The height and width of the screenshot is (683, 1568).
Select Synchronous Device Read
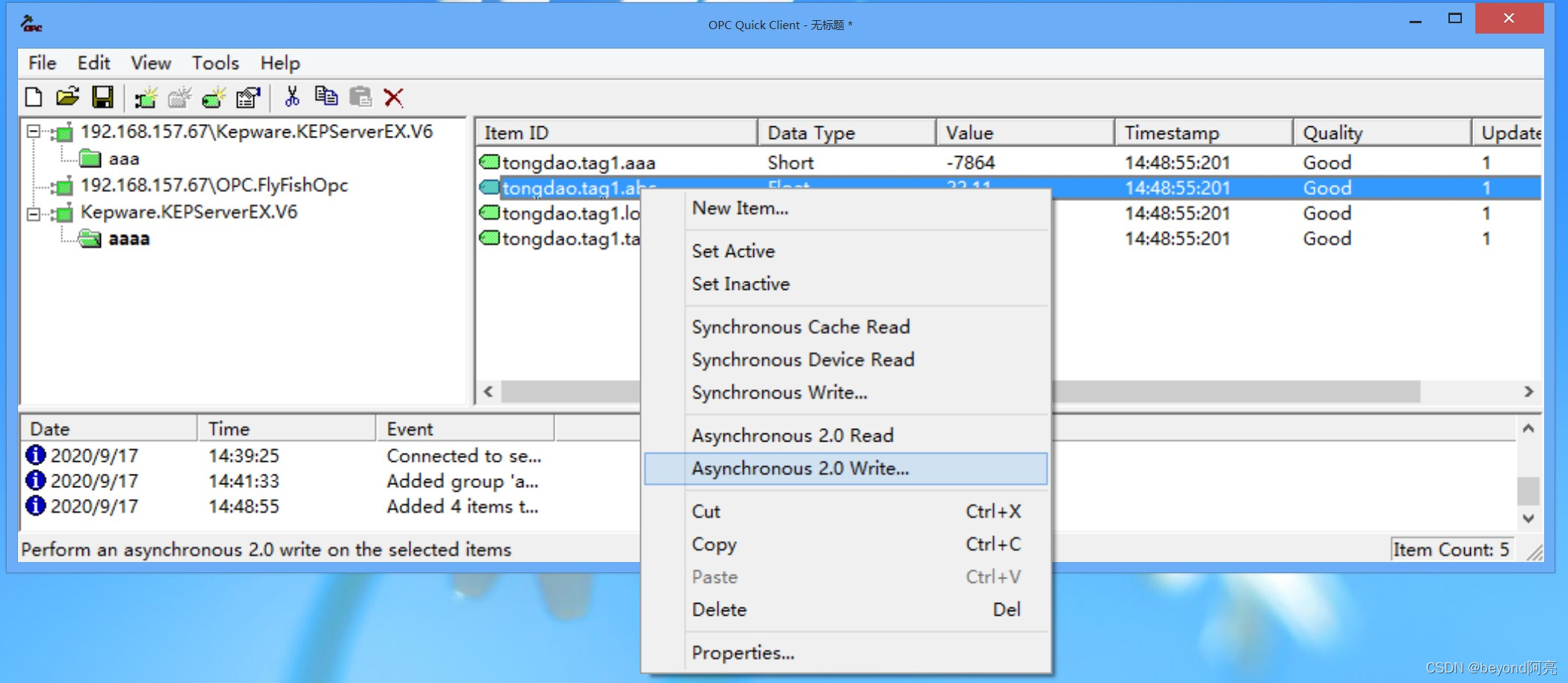(x=846, y=360)
